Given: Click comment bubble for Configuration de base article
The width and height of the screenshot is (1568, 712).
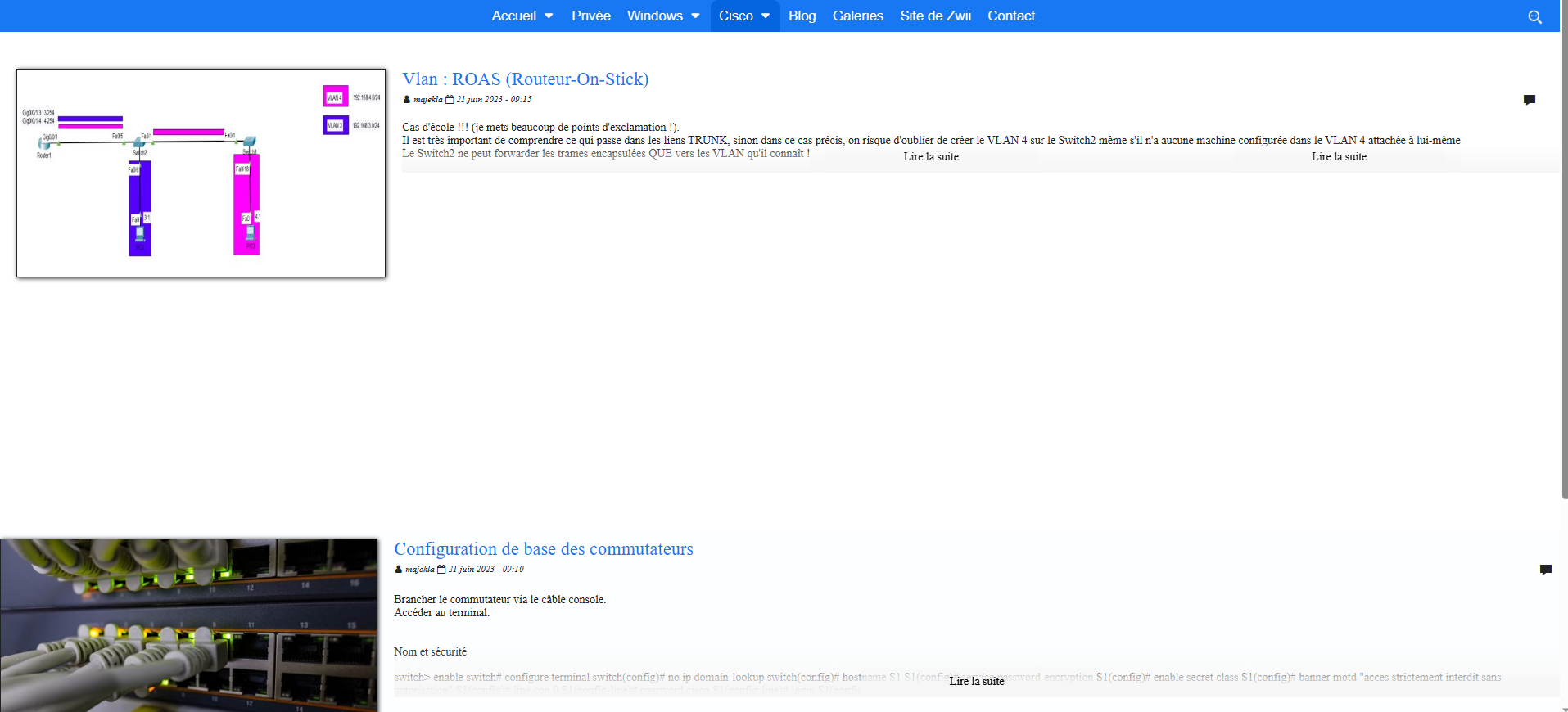Looking at the screenshot, I should 1545,570.
